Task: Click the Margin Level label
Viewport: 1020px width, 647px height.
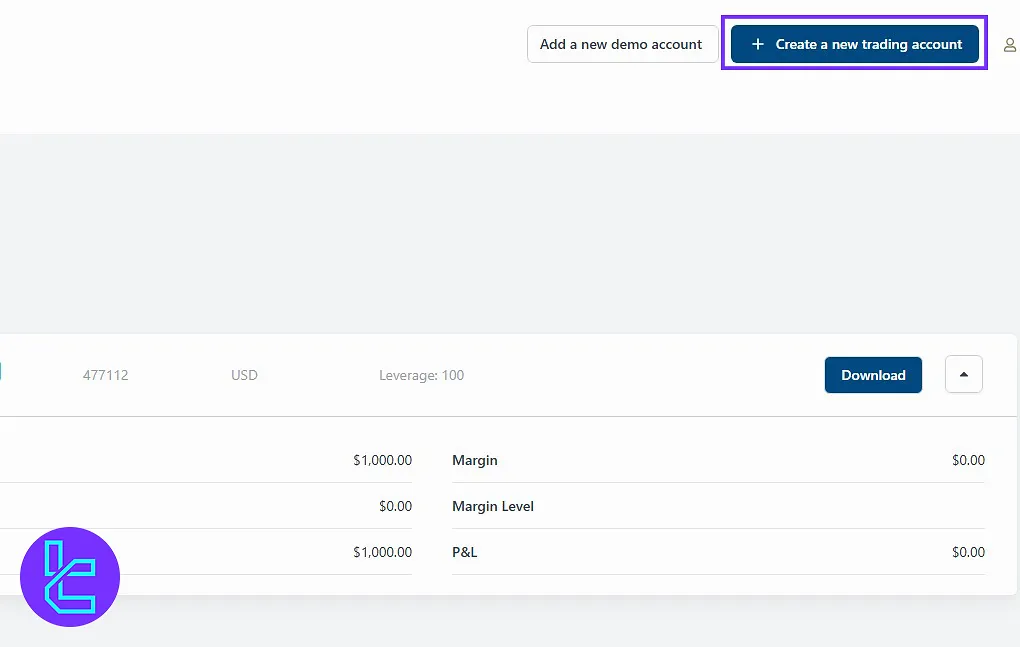Action: (493, 506)
